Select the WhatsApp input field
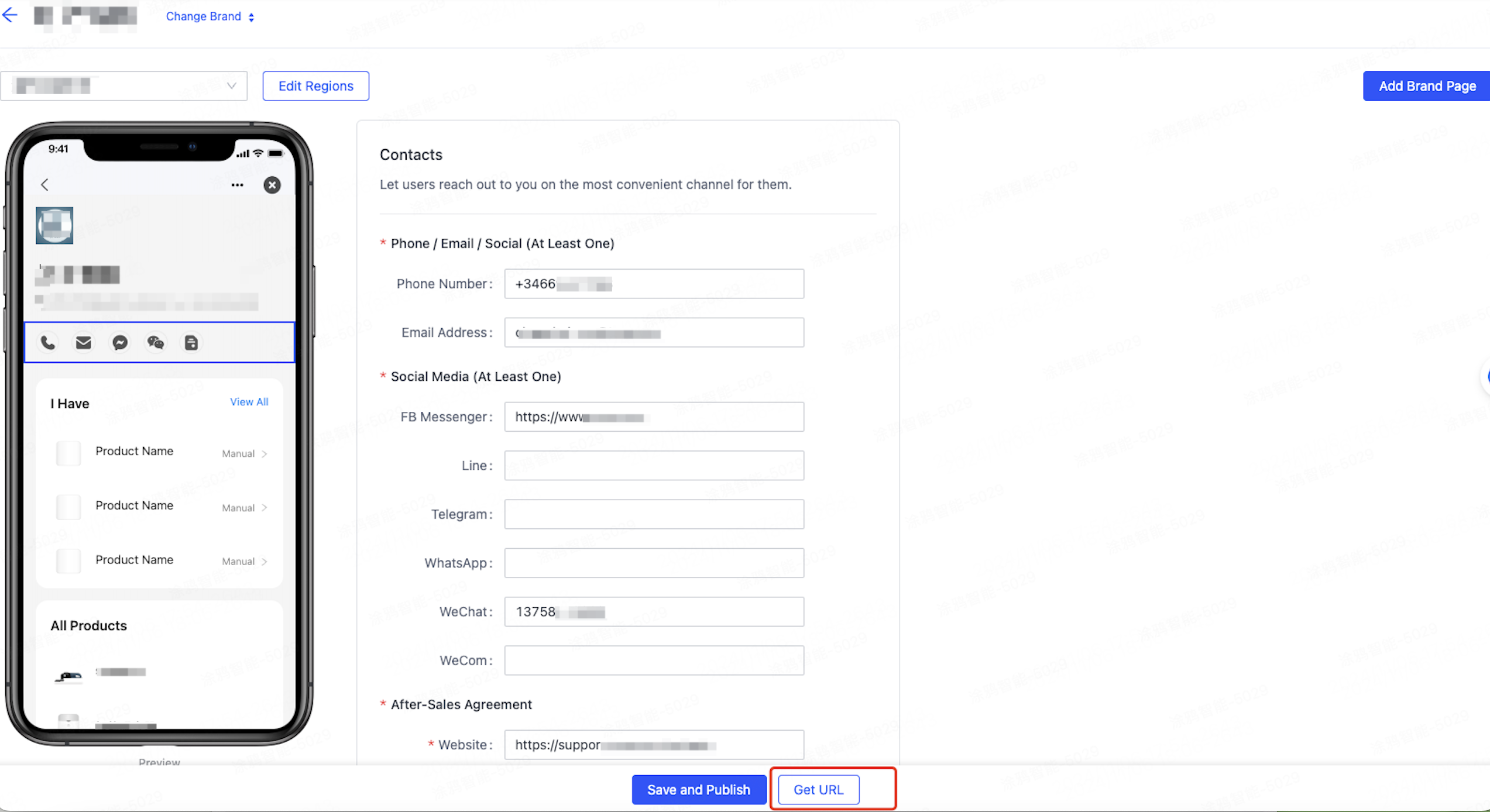This screenshot has width=1490, height=812. 653,562
